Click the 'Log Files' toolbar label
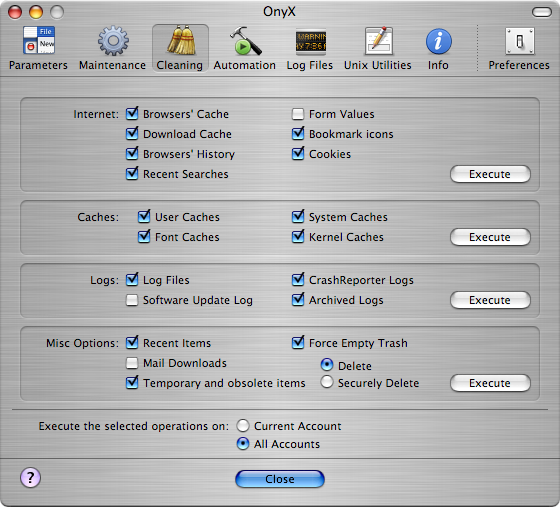560x507 pixels. [x=310, y=65]
